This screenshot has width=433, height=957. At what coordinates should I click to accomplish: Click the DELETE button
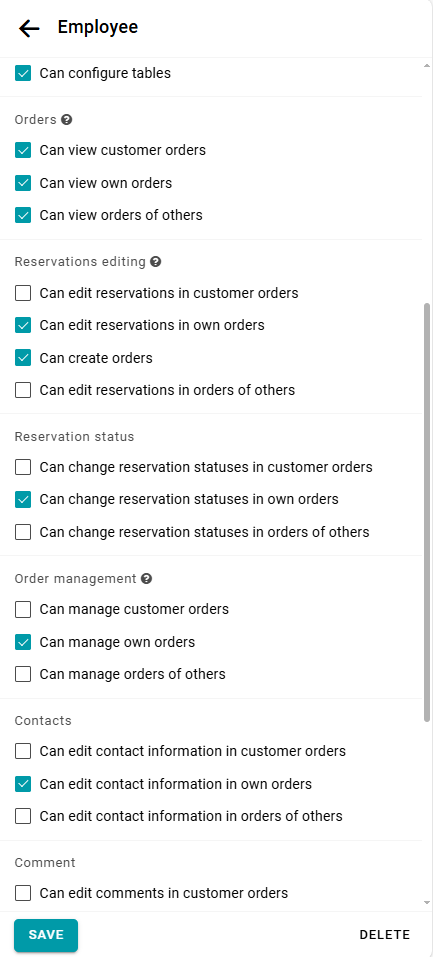[x=385, y=935]
